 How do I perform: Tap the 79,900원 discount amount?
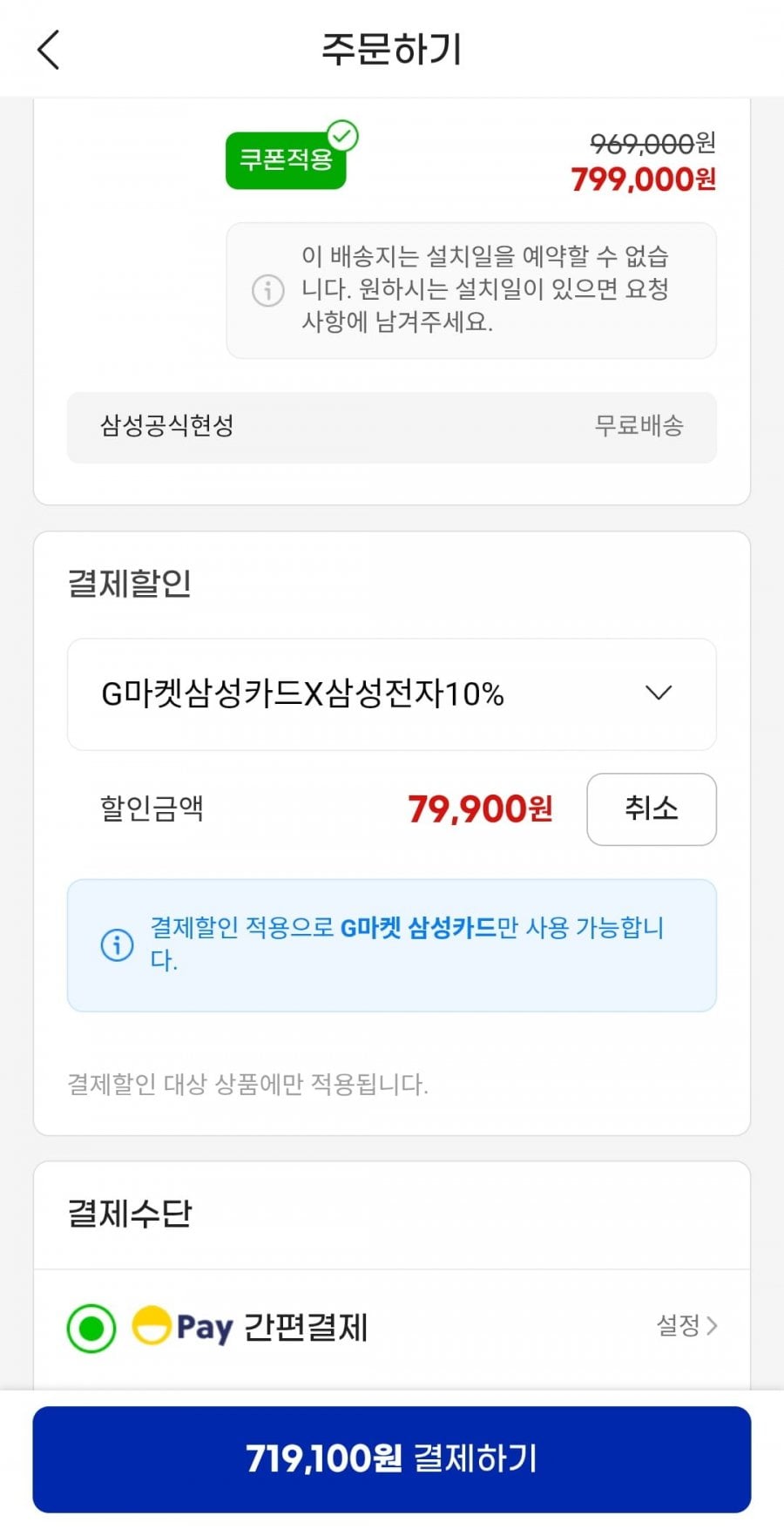pyautogui.click(x=480, y=809)
